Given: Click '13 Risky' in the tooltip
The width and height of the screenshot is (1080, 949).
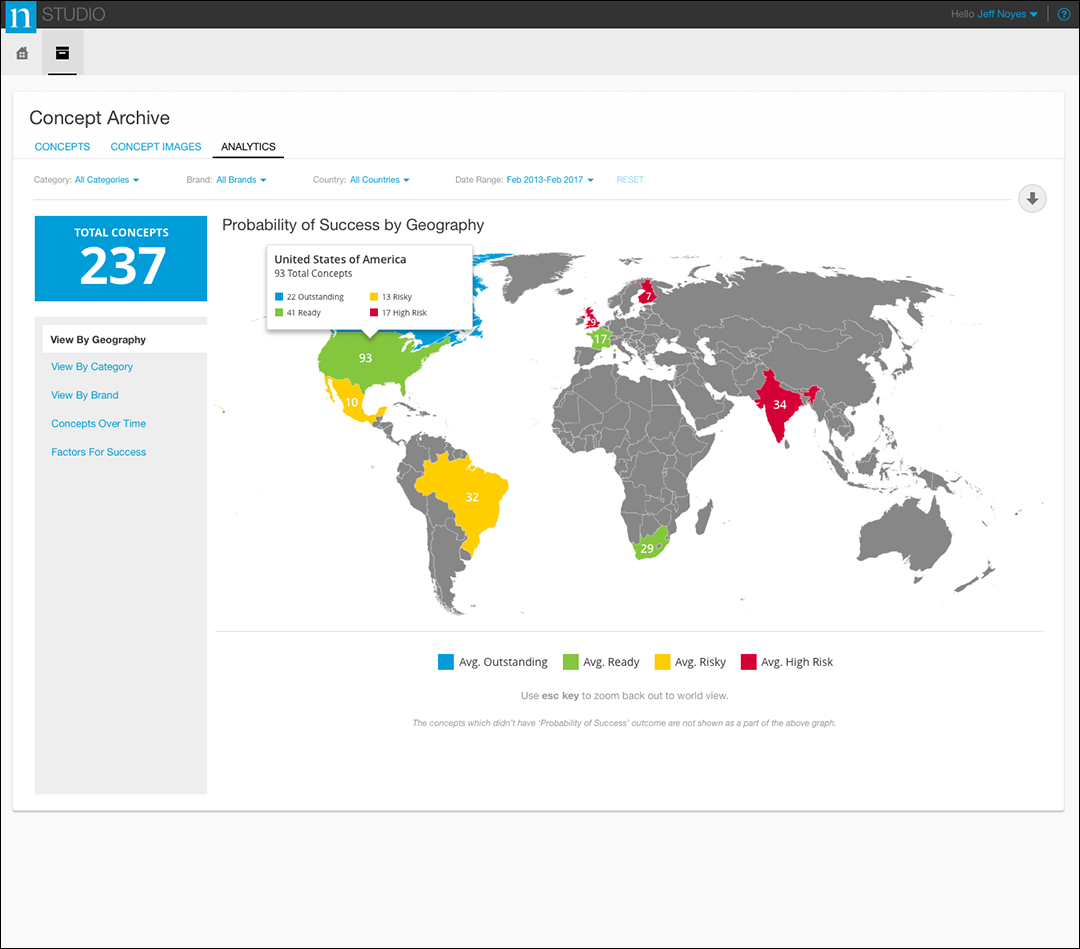Looking at the screenshot, I should tap(391, 297).
